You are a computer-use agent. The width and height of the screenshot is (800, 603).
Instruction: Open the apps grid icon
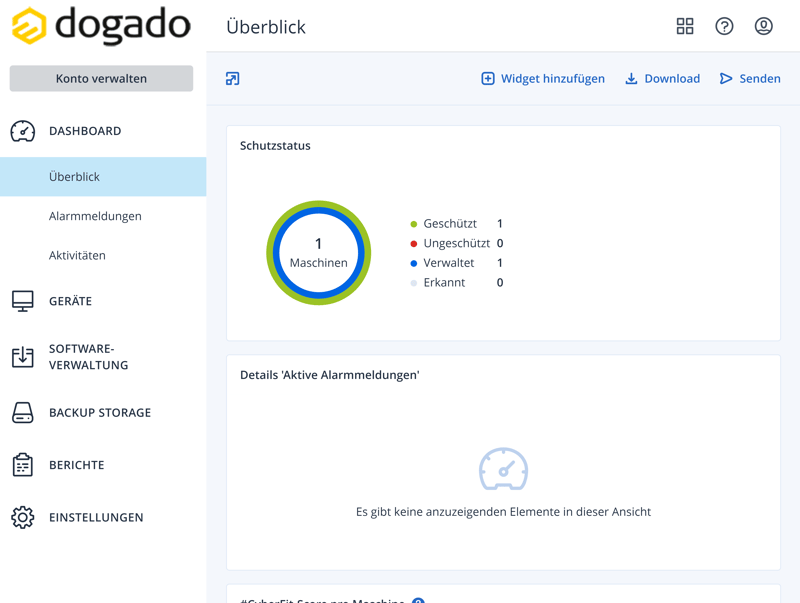click(685, 27)
